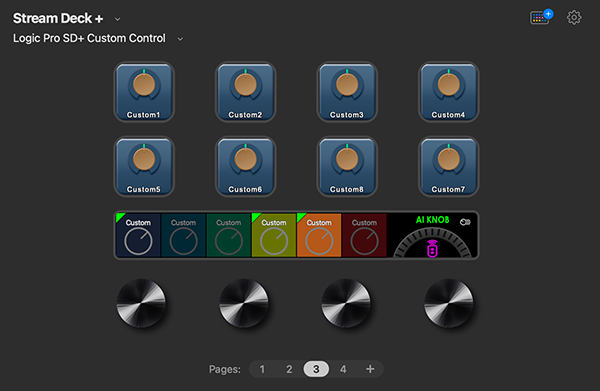Image resolution: width=600 pixels, height=391 pixels.
Task: Click the magenta remote icon in AI KNOB
Action: (432, 249)
